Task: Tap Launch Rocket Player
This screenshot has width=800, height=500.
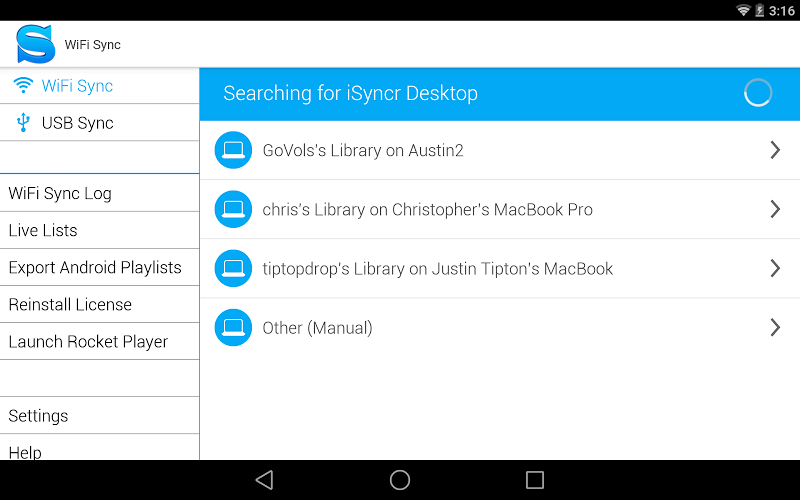Action: [x=88, y=341]
